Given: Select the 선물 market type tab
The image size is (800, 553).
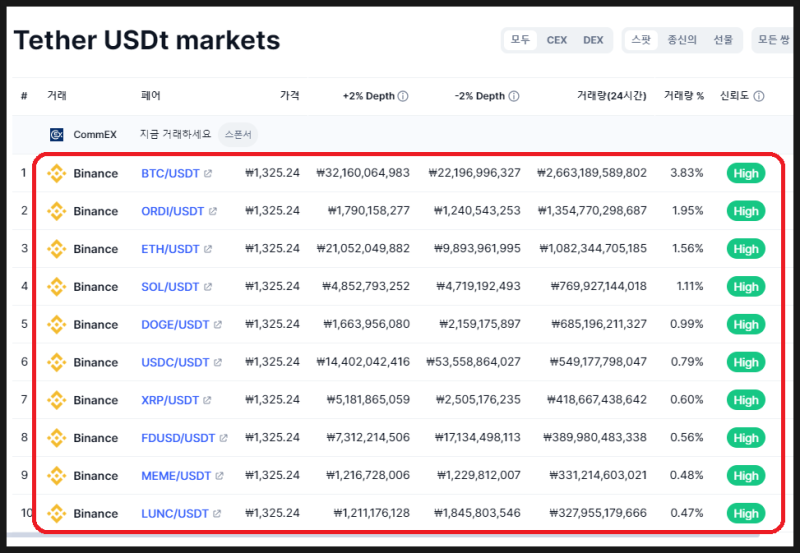Looking at the screenshot, I should click(723, 40).
